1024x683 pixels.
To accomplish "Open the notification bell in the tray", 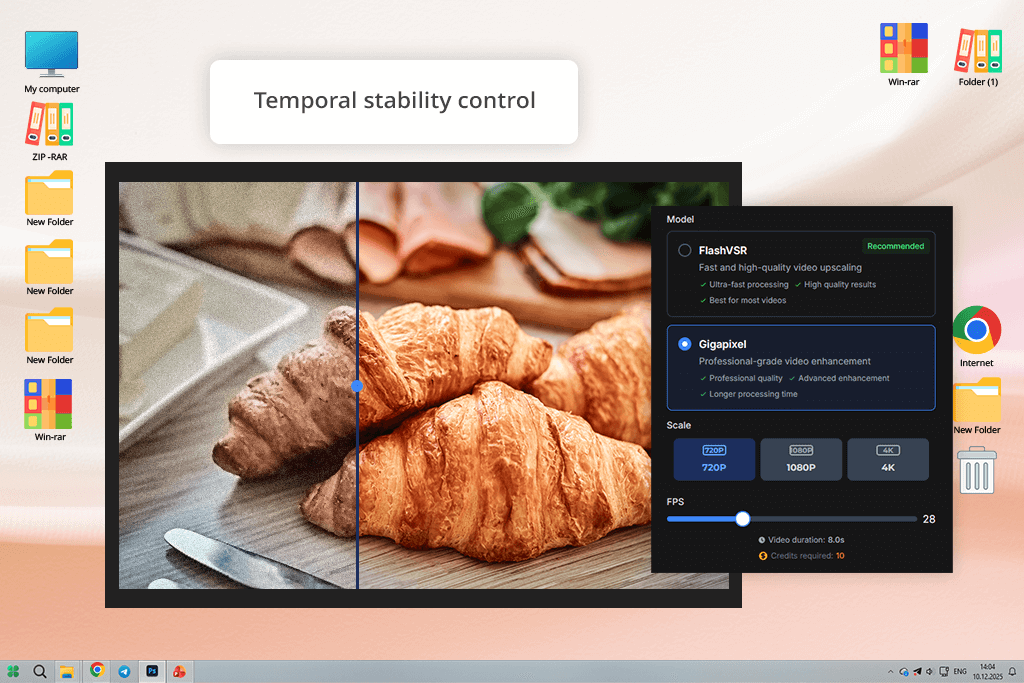I will tap(1012, 671).
